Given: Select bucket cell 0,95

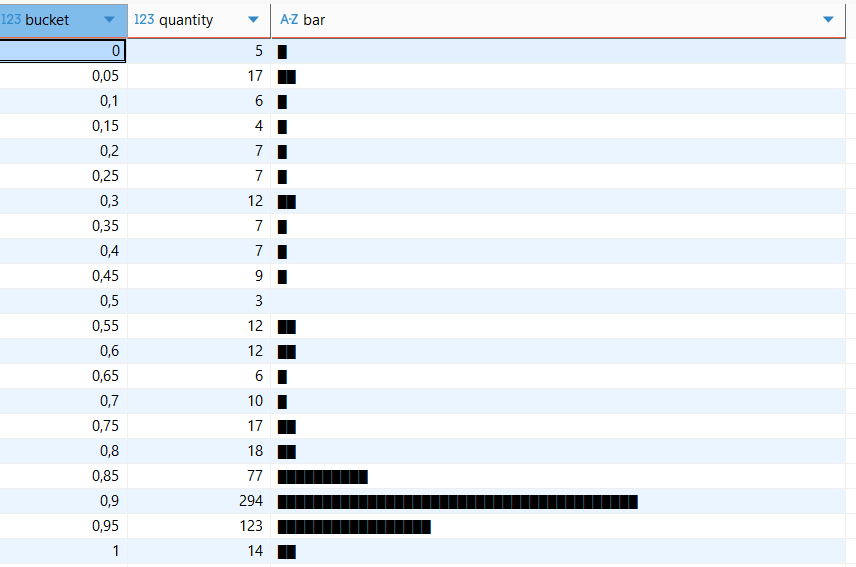Looking at the screenshot, I should [63, 526].
